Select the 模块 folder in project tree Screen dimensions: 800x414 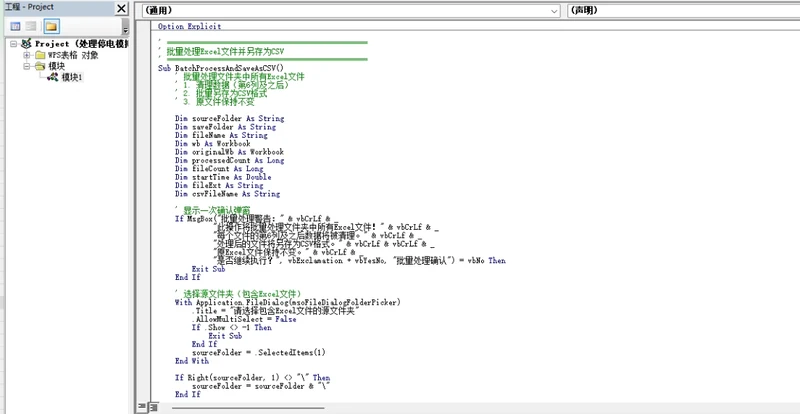57,66
